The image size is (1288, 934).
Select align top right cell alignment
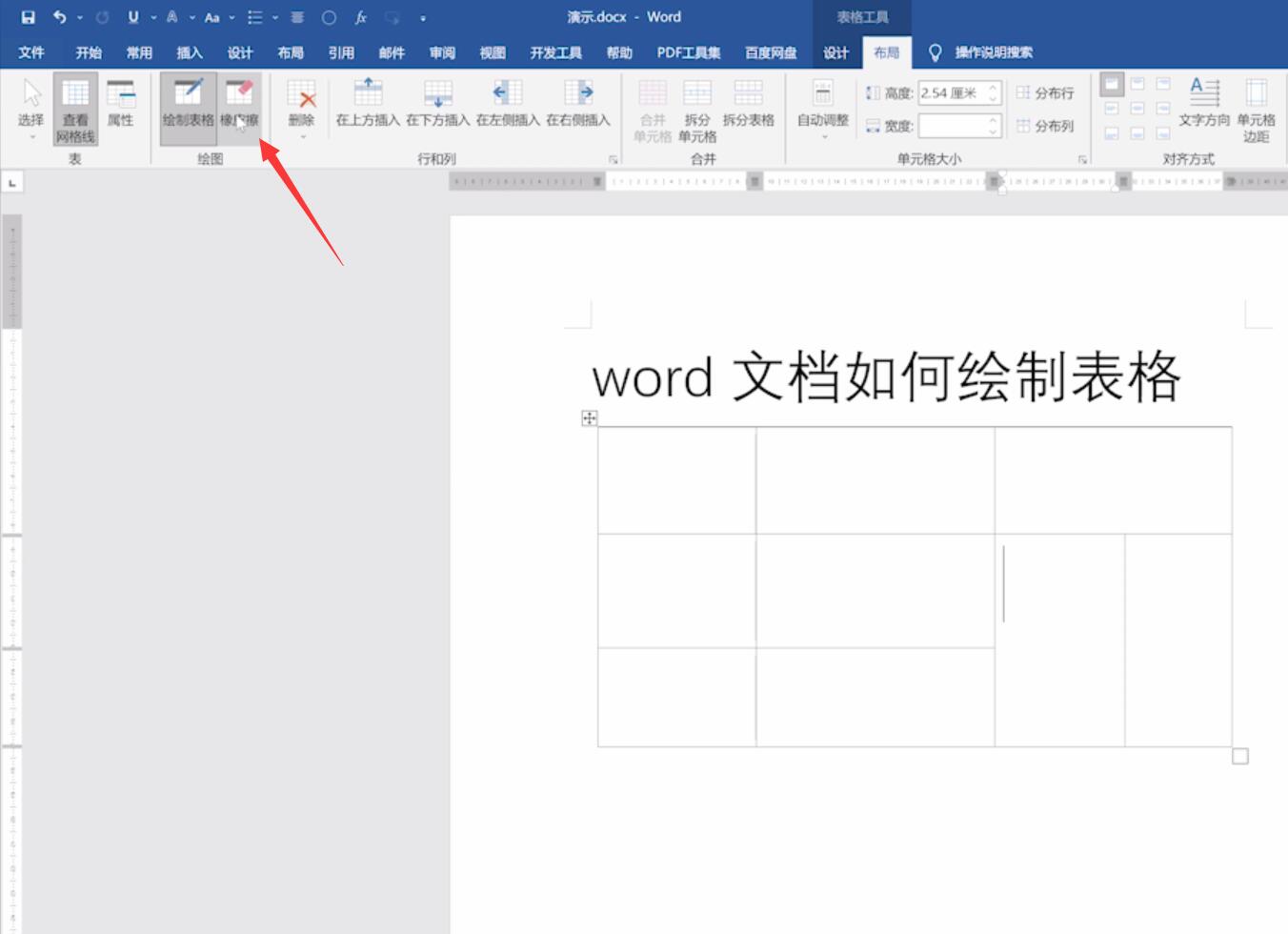[x=1163, y=85]
